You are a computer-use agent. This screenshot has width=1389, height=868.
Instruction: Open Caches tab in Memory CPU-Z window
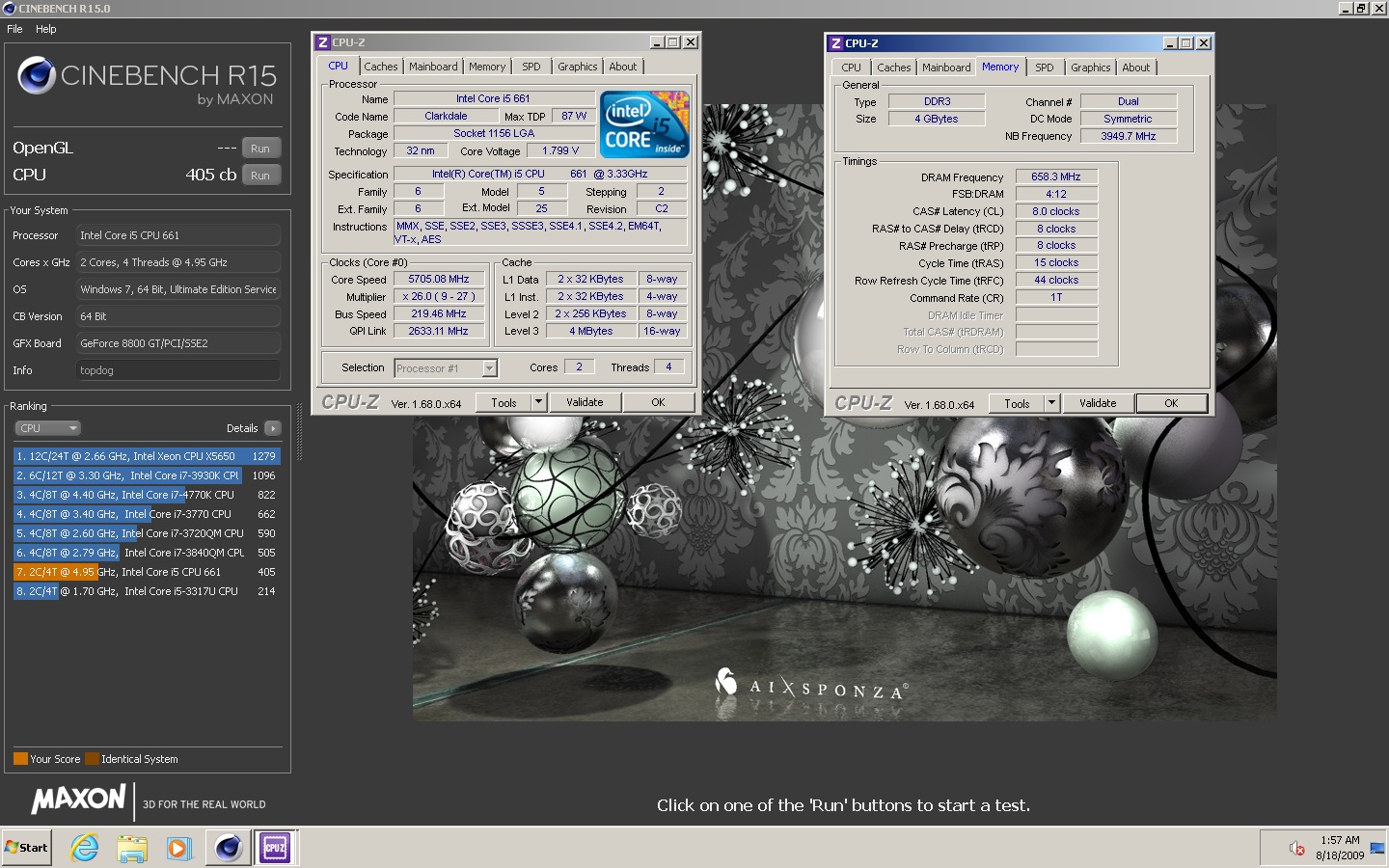(894, 68)
